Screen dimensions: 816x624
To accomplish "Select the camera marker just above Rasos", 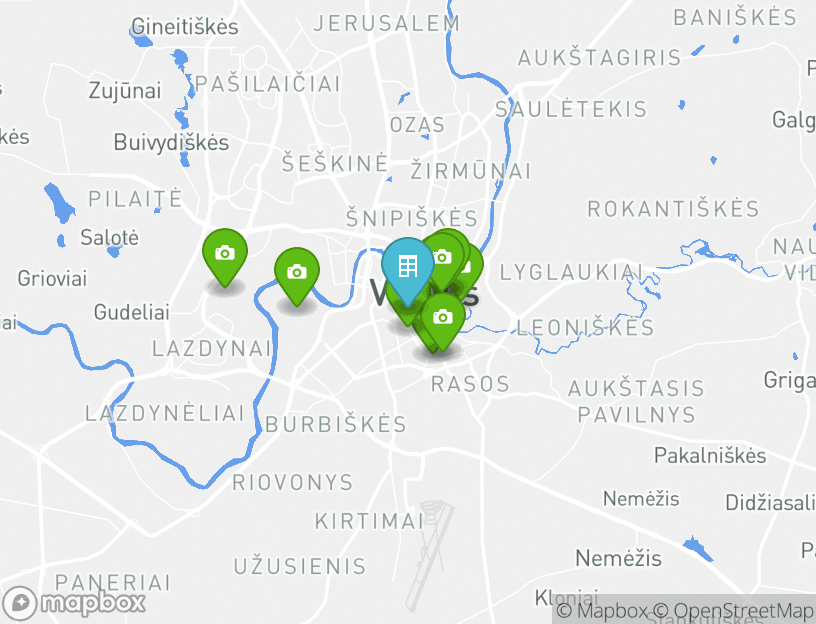I will [442, 317].
